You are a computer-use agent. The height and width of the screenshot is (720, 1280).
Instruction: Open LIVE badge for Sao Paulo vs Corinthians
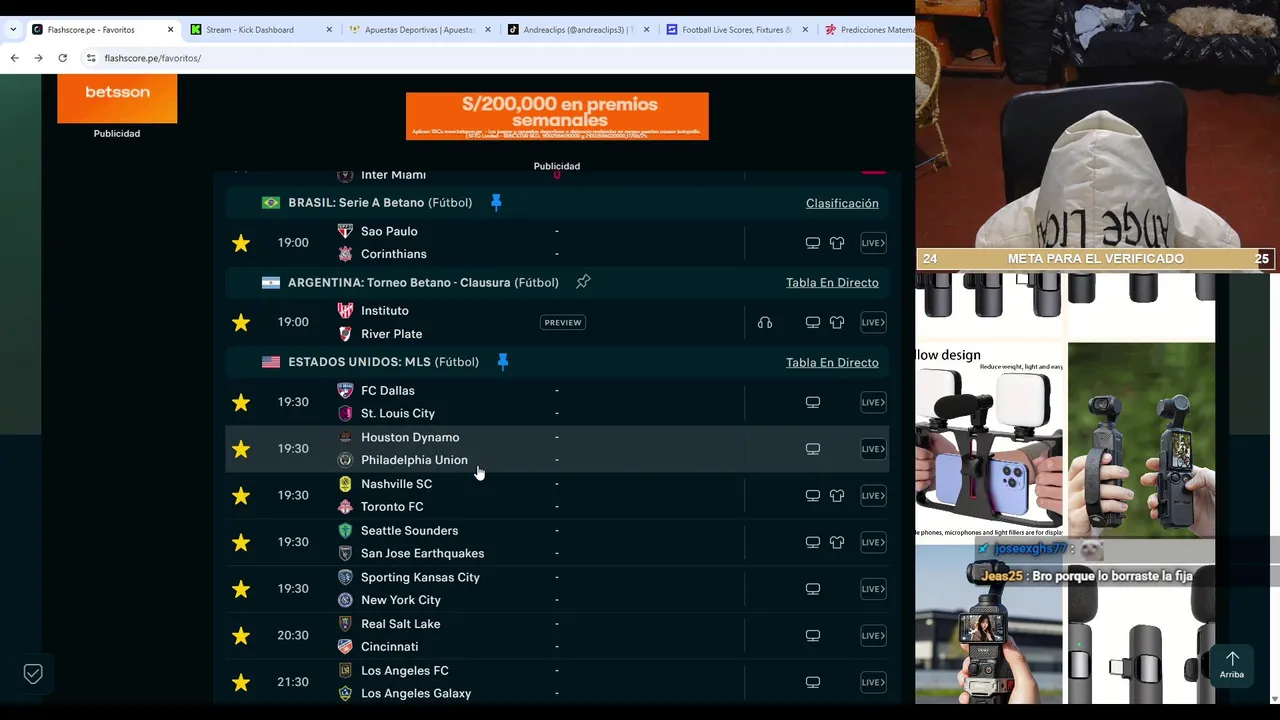(873, 243)
